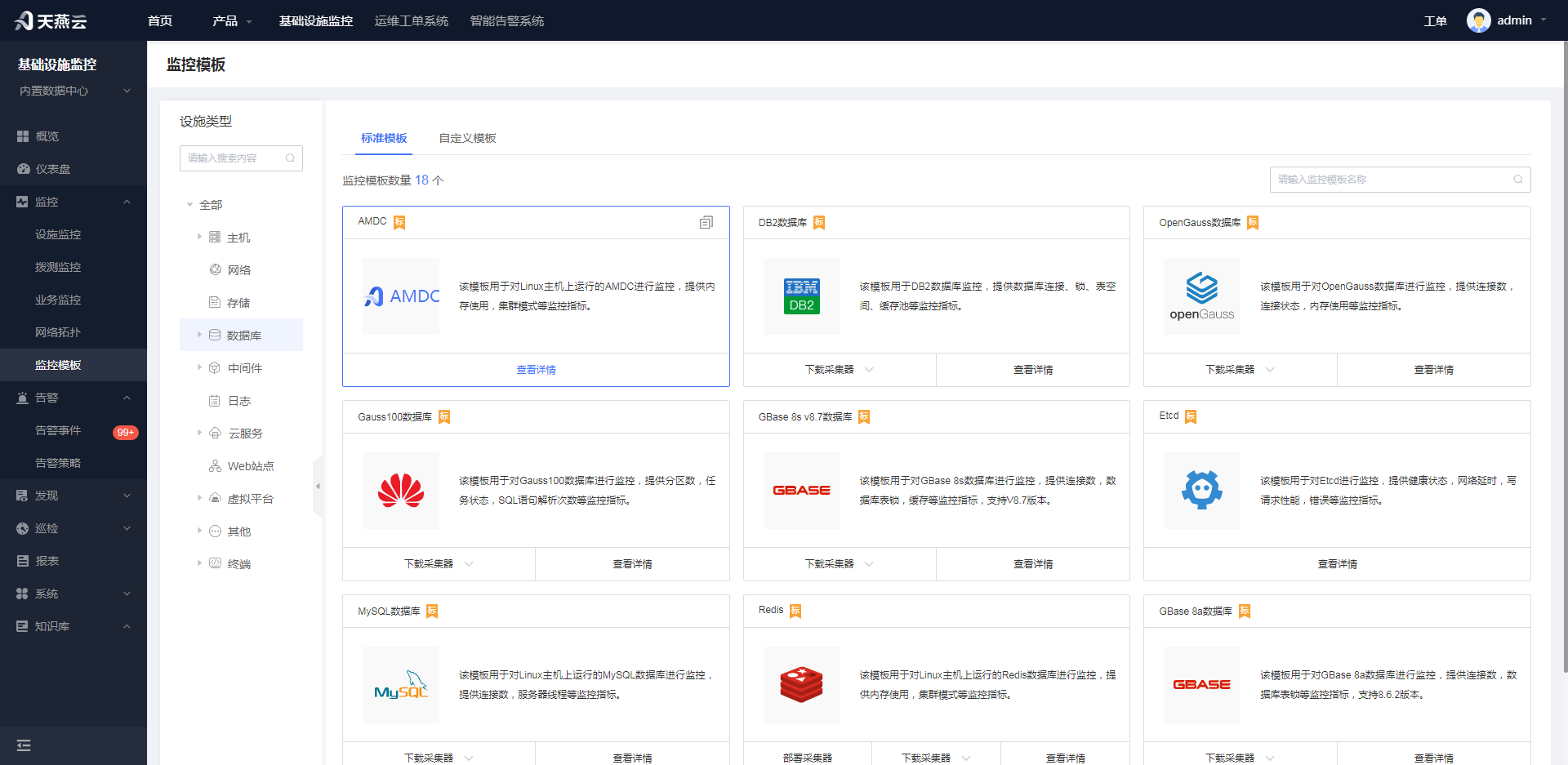The height and width of the screenshot is (765, 1568).
Task: Select 网络 in the facility type tree
Action: coord(241,269)
